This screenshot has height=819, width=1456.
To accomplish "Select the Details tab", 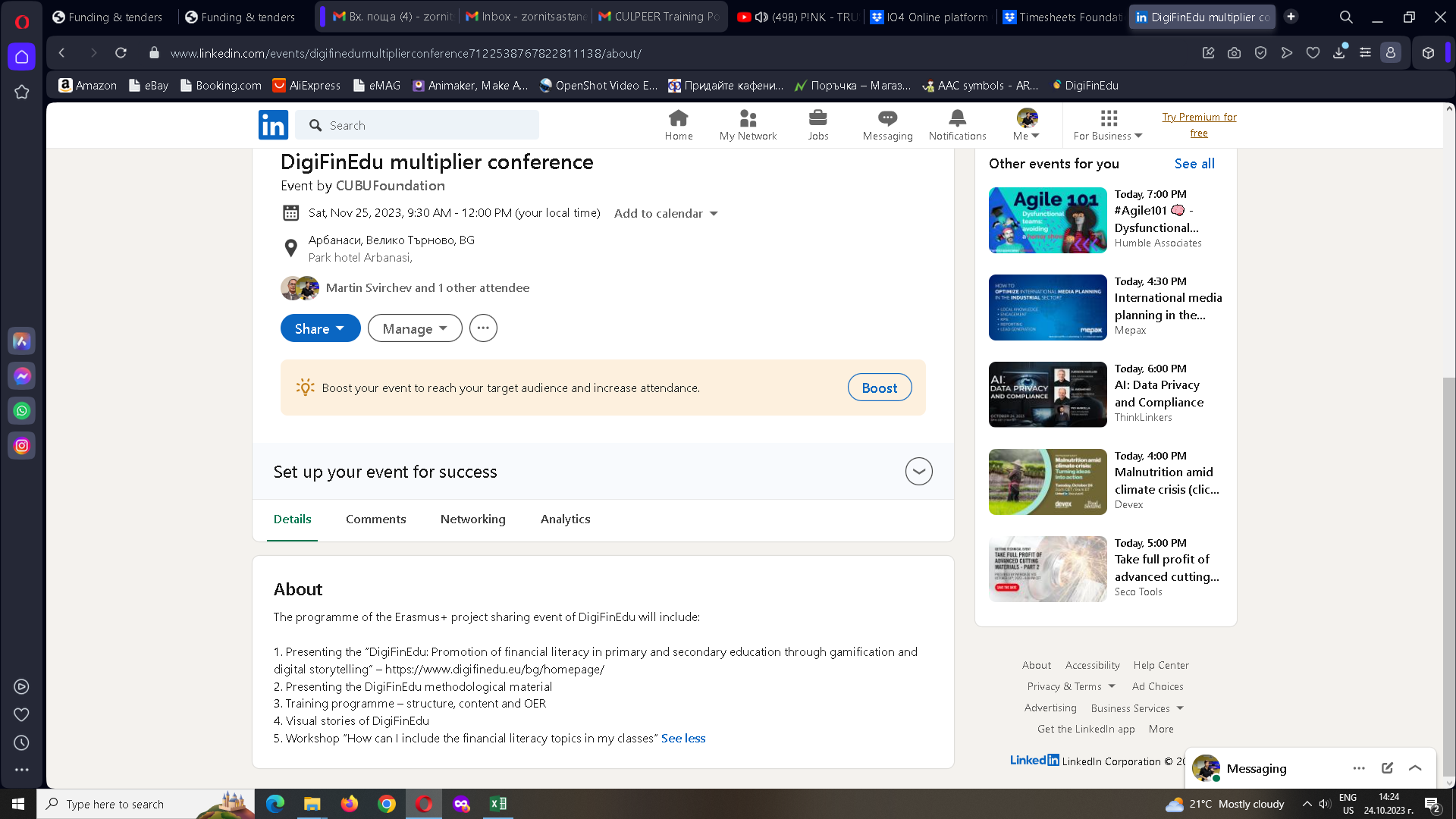I will (292, 519).
